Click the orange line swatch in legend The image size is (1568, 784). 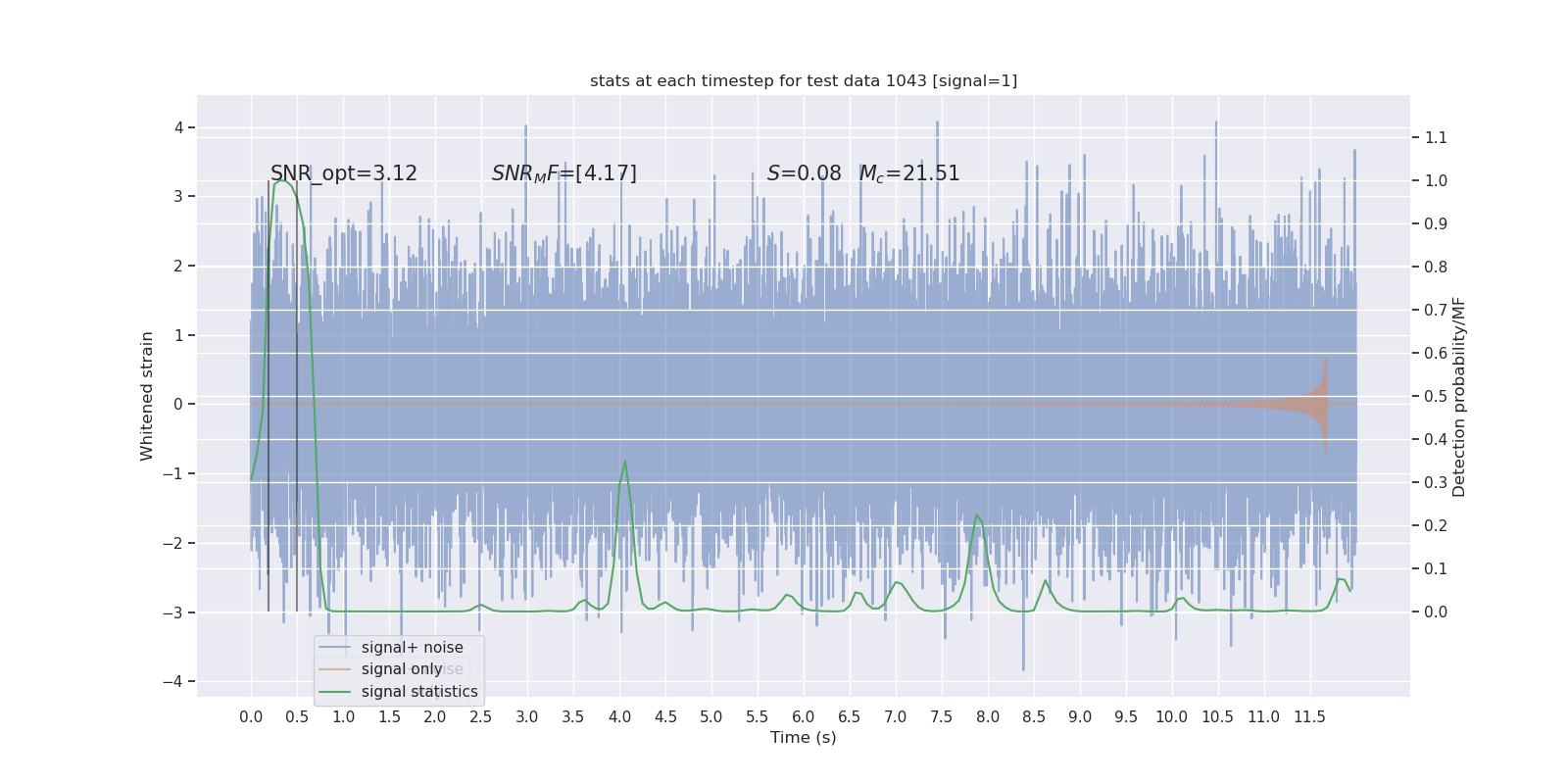334,669
